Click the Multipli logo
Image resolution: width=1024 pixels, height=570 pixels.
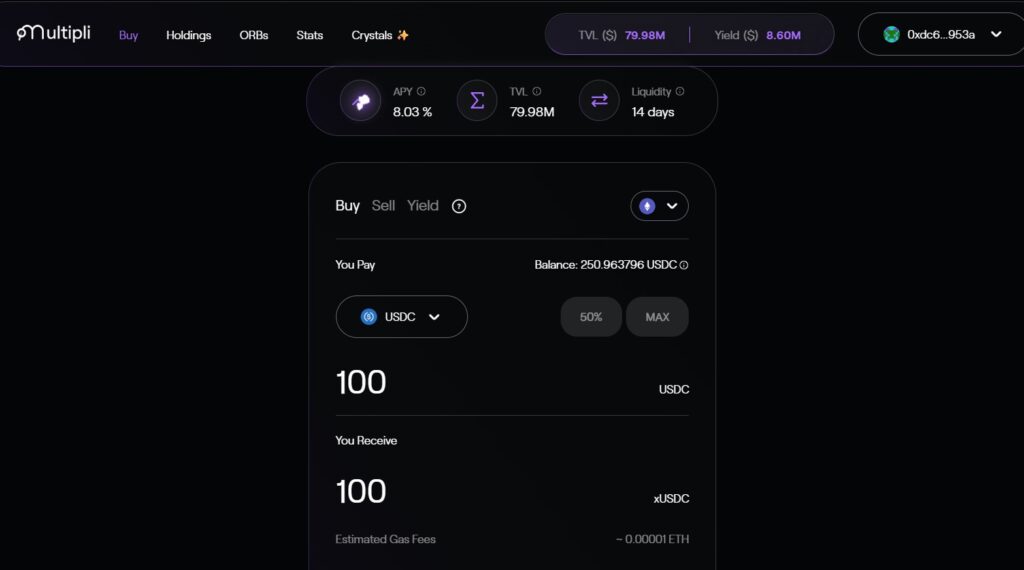click(54, 33)
